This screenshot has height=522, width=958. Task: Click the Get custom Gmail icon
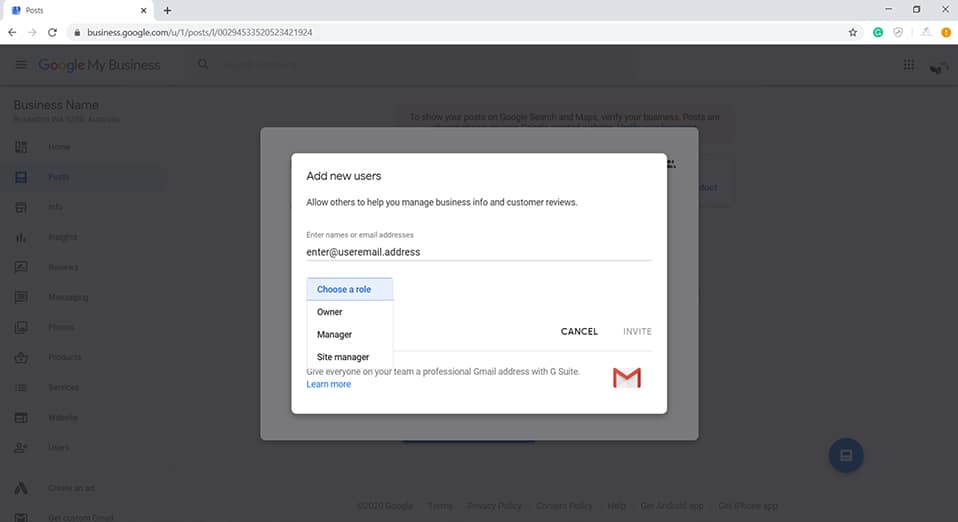(21, 518)
